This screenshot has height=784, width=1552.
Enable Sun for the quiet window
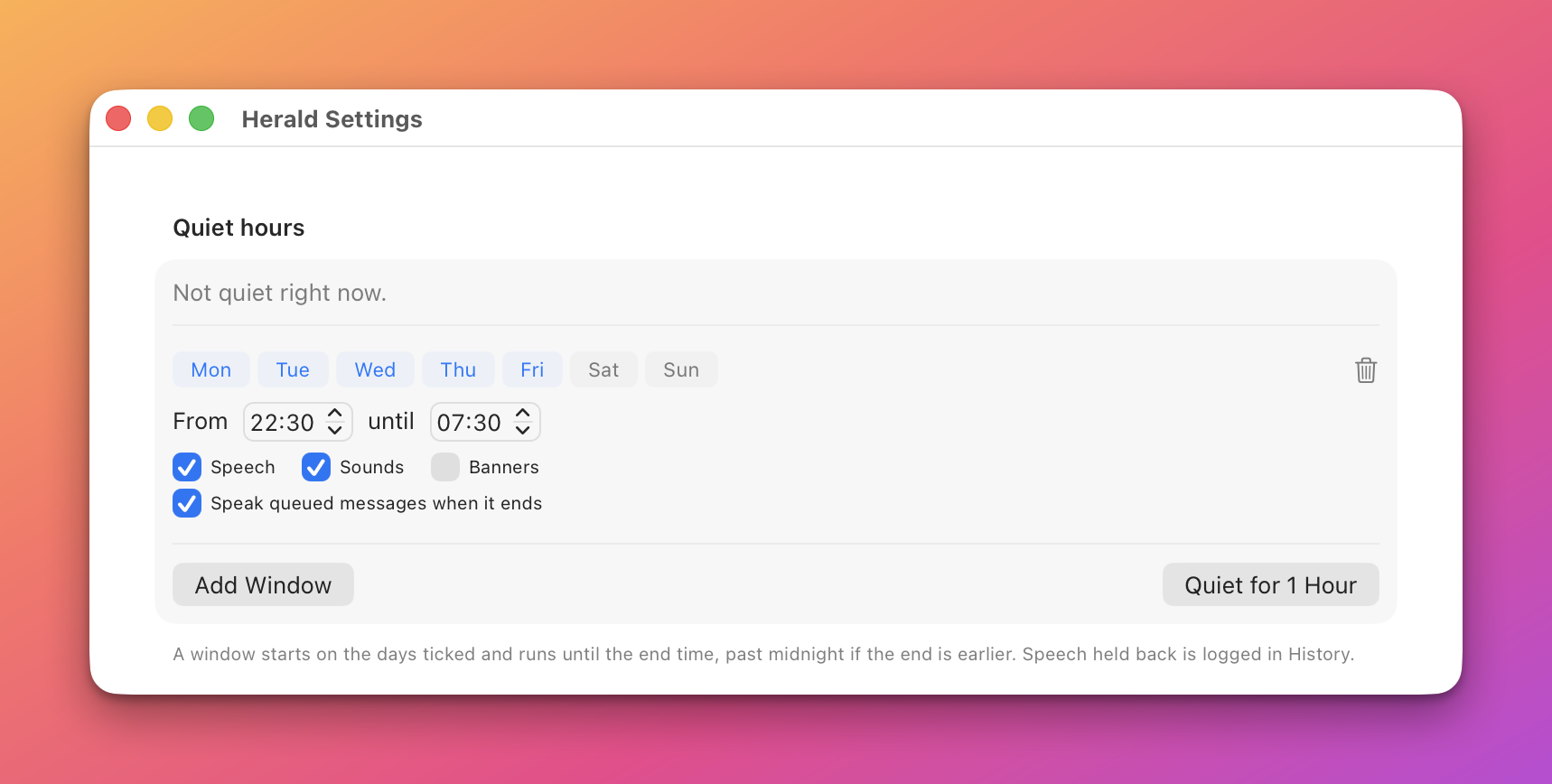coord(681,369)
